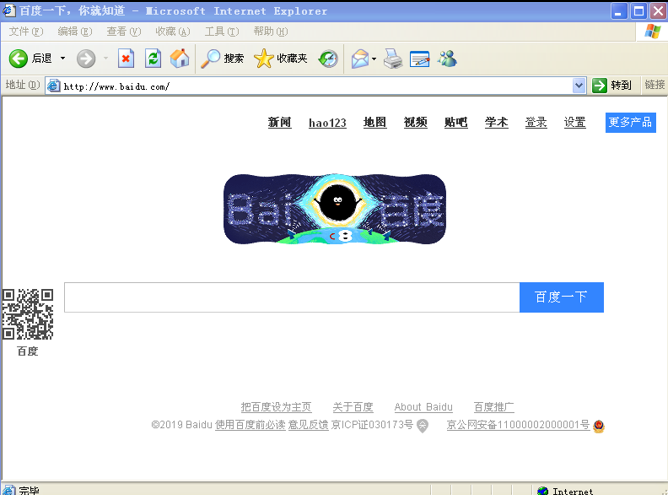
Task: Click the Print icon
Action: click(x=393, y=59)
